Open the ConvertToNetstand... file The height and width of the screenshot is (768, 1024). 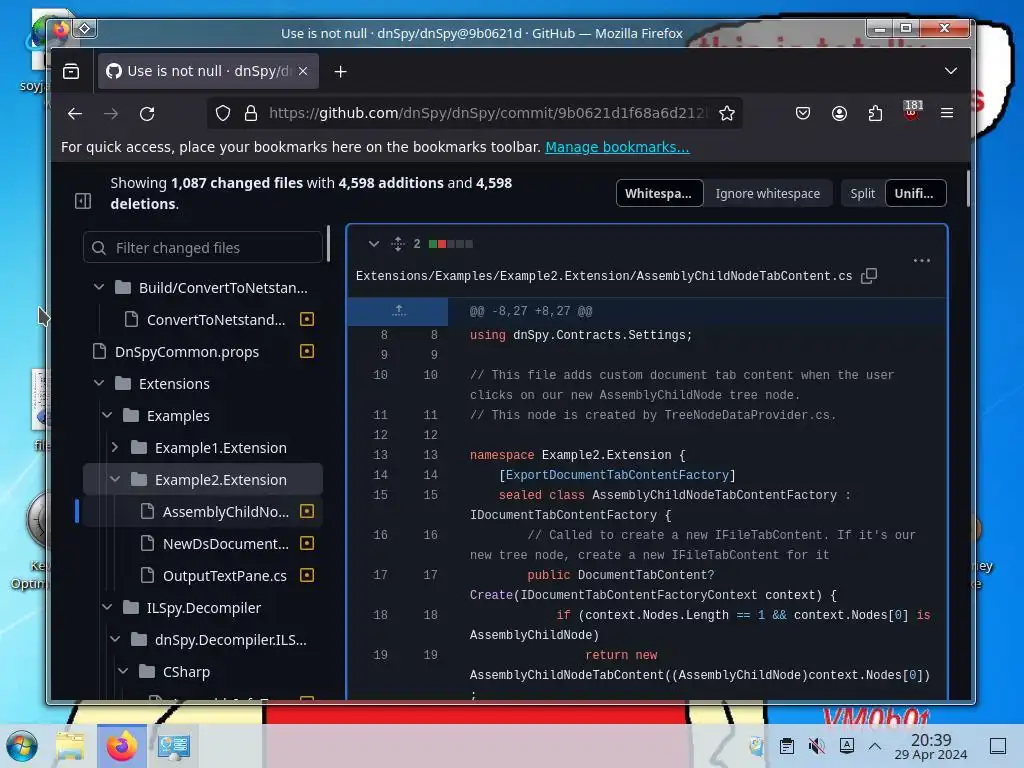tap(216, 319)
